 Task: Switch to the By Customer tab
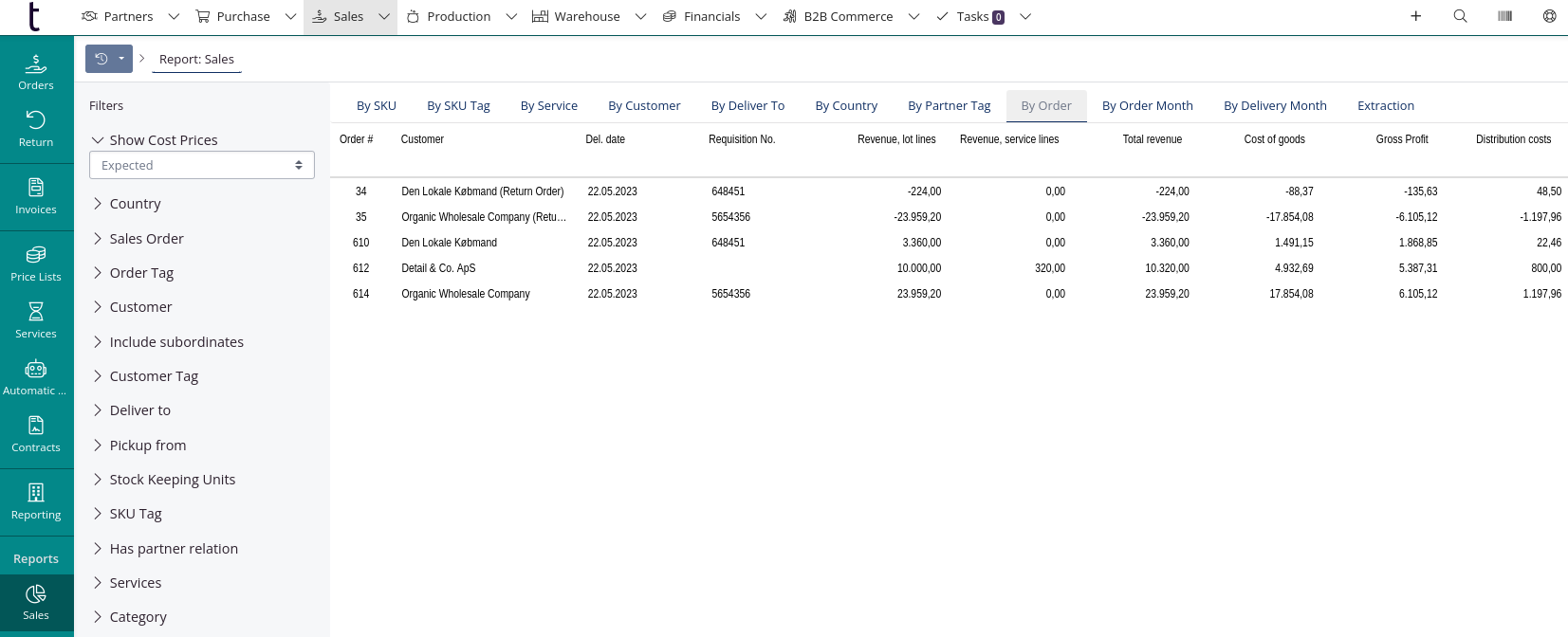[644, 106]
